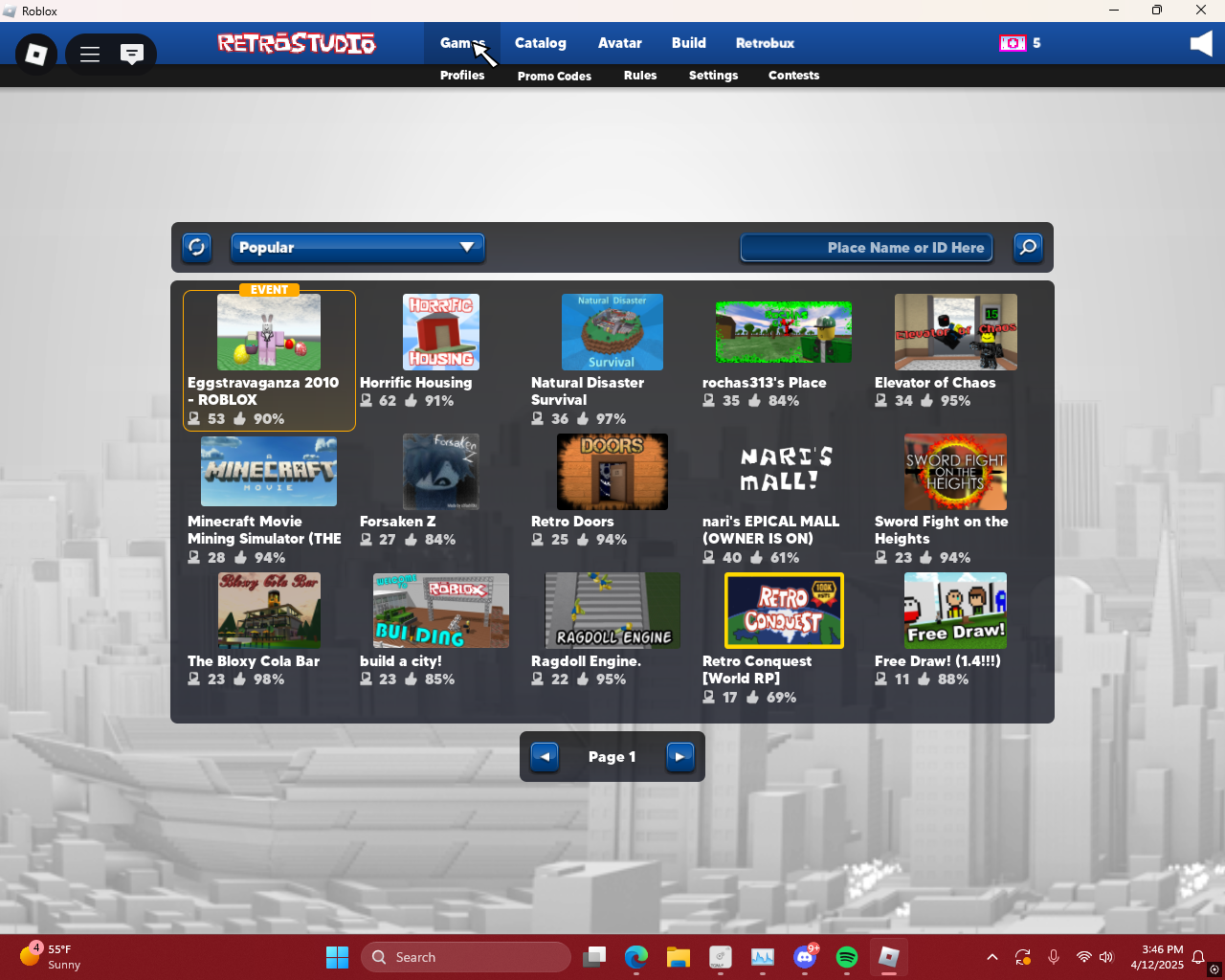1225x980 pixels.
Task: Open Horrific Housing game thumbnail
Action: pyautogui.click(x=441, y=332)
